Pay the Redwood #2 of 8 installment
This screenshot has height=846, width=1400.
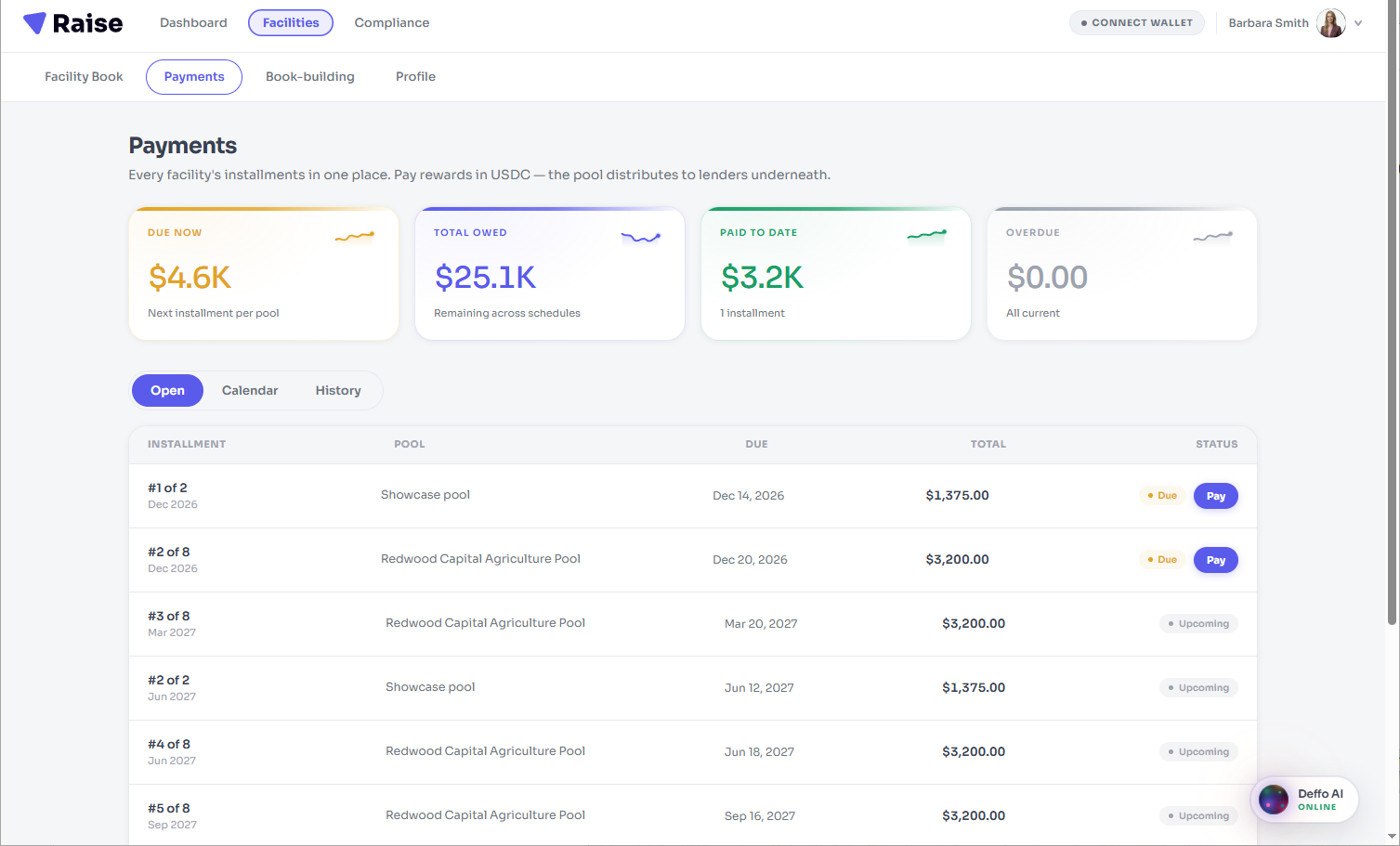[x=1216, y=560]
